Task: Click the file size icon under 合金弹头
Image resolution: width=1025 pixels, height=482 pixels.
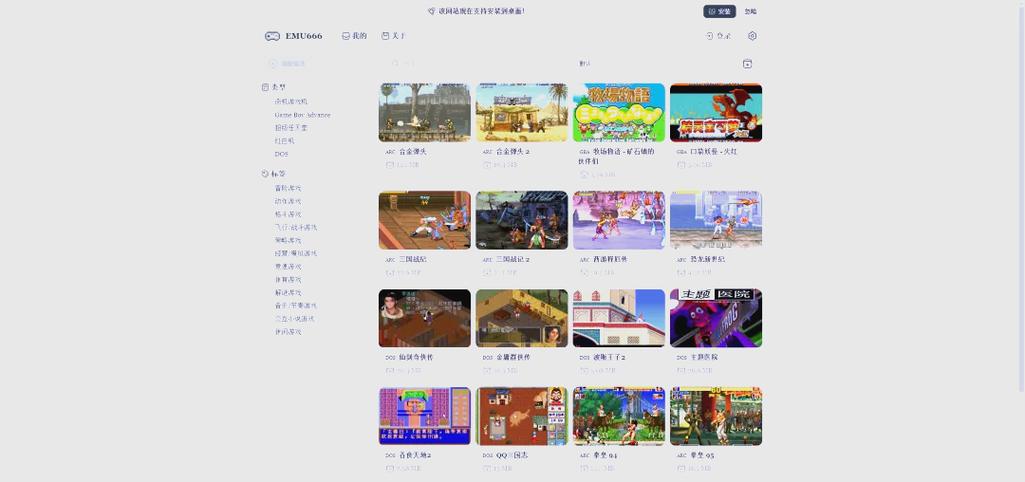Action: [x=390, y=165]
